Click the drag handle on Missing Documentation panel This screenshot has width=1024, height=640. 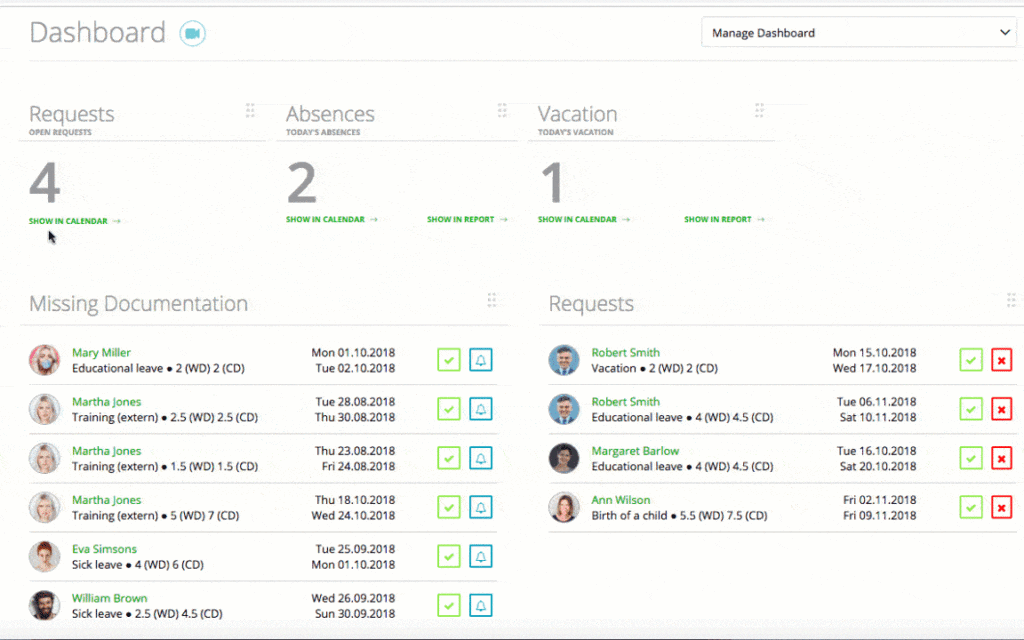(492, 300)
